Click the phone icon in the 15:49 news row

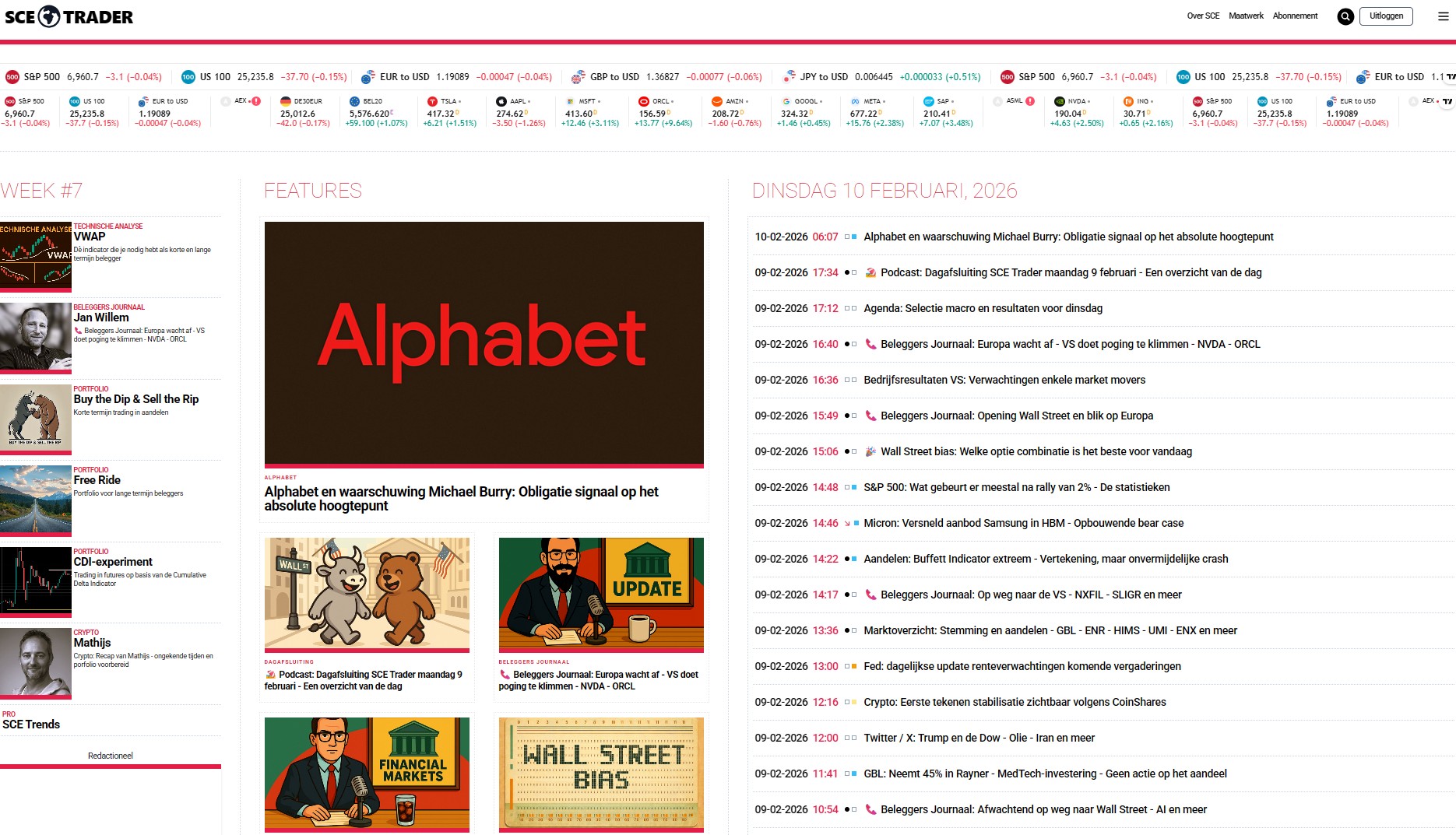pos(870,416)
